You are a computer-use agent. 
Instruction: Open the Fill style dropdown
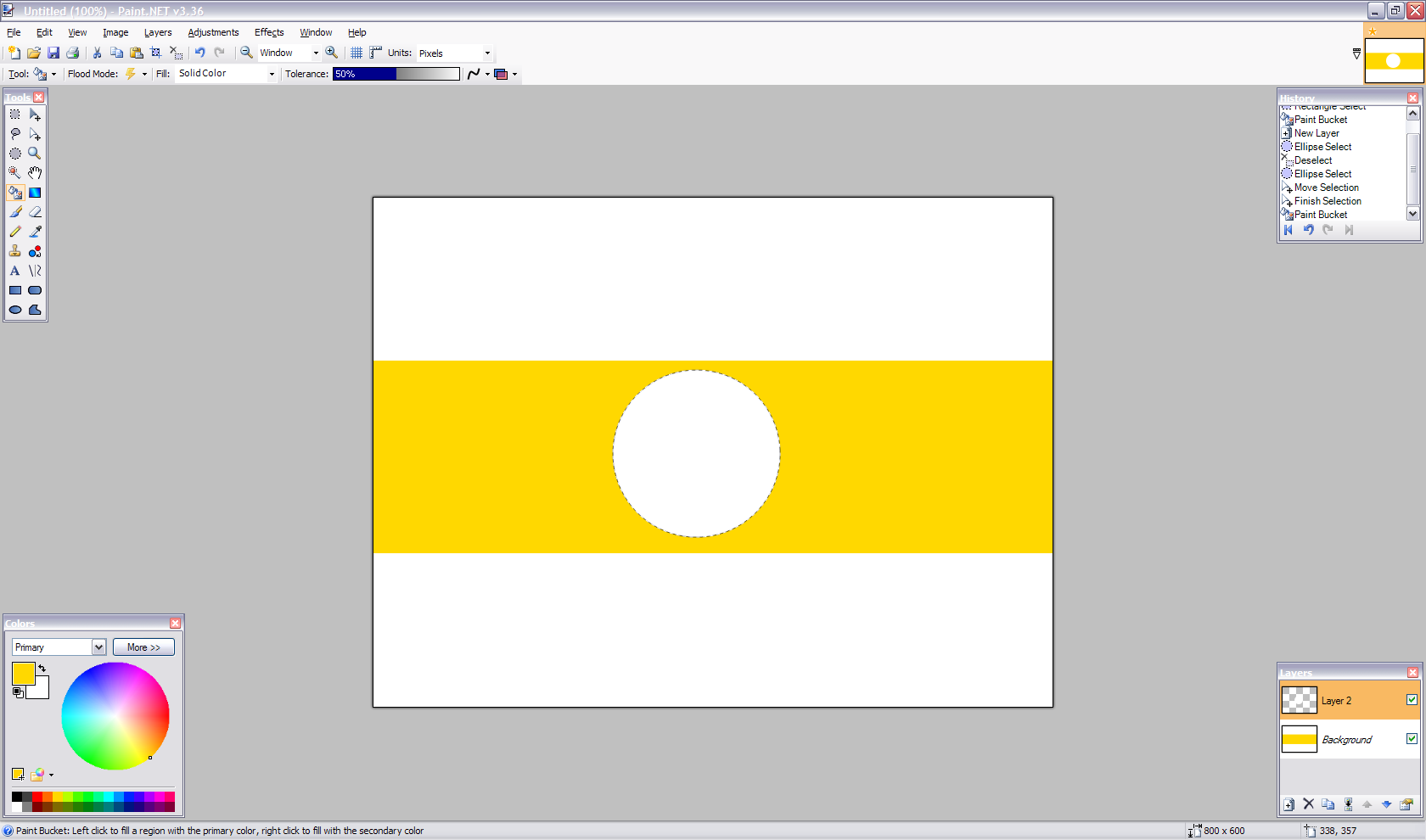click(271, 74)
